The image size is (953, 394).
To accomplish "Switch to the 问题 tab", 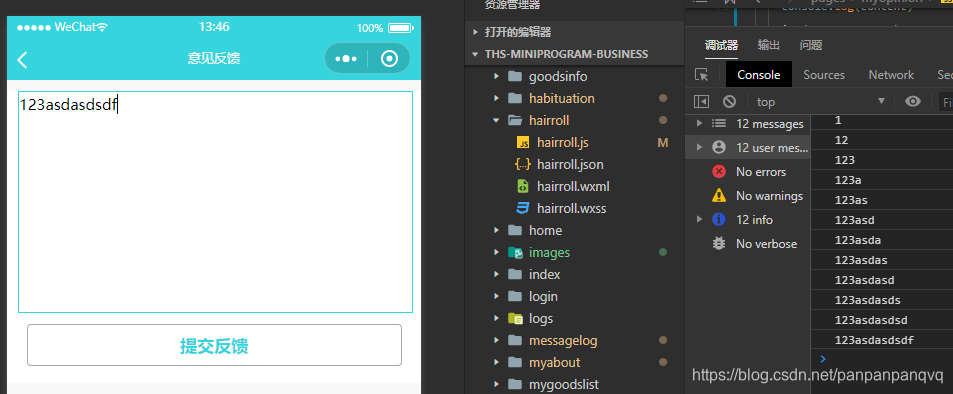I will pos(811,45).
